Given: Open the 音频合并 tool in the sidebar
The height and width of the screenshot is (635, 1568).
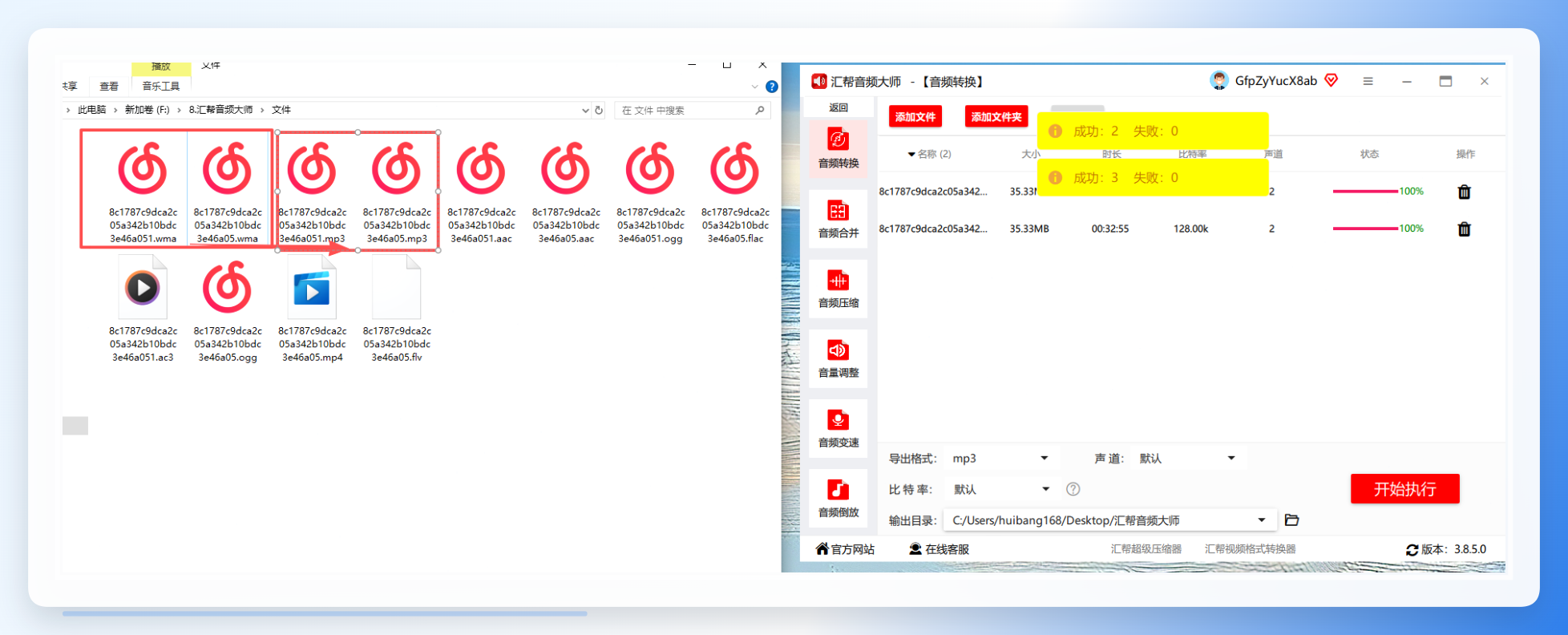Looking at the screenshot, I should pos(838,219).
